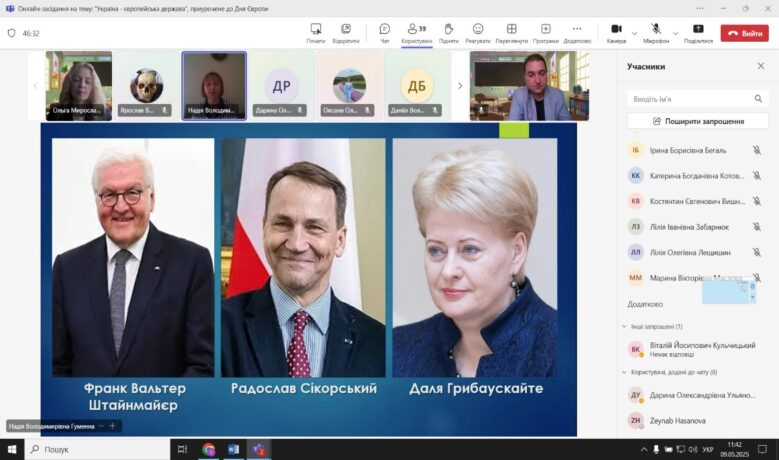Click muted mic icon beside Ірина Борисівна Бегаль
Image resolution: width=779 pixels, height=460 pixels.
[x=757, y=150]
